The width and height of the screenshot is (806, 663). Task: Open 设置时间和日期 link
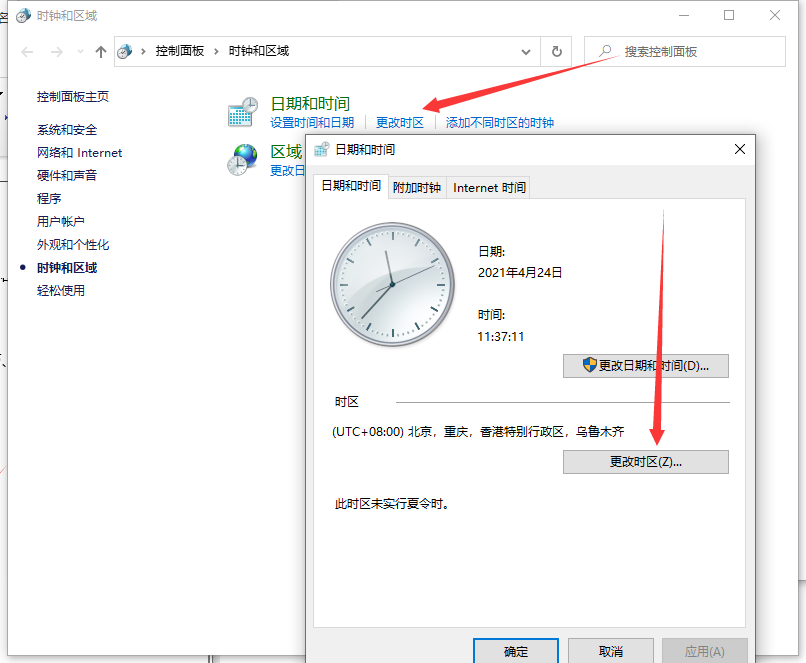point(312,123)
